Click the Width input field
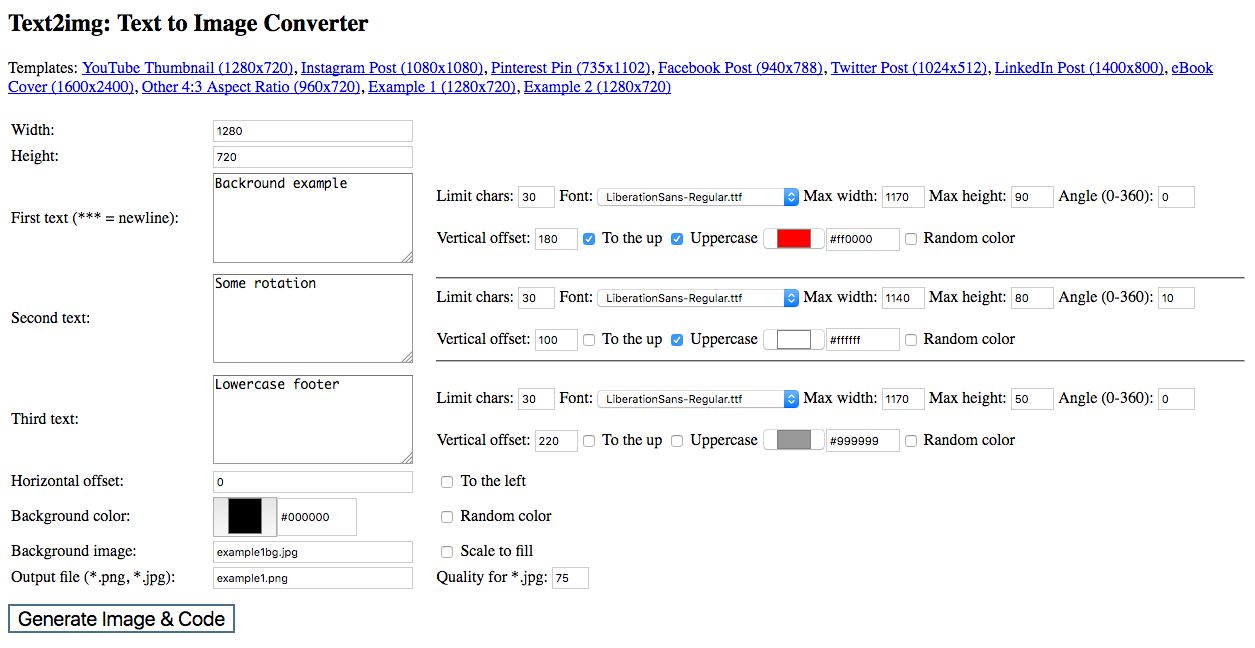Image resolution: width=1255 pixels, height=648 pixels. pyautogui.click(x=312, y=131)
